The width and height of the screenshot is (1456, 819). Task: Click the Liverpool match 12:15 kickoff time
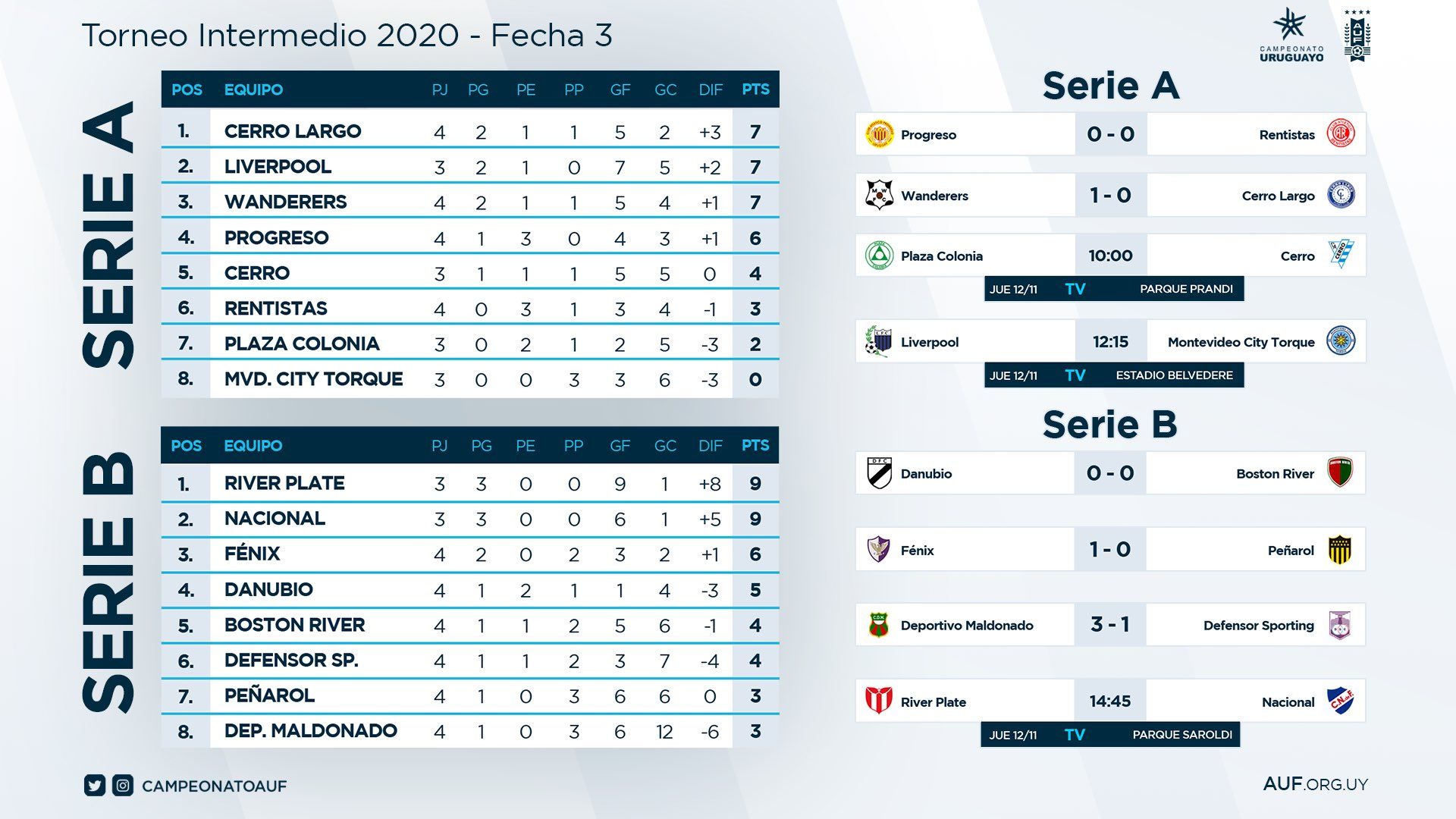click(x=1110, y=342)
